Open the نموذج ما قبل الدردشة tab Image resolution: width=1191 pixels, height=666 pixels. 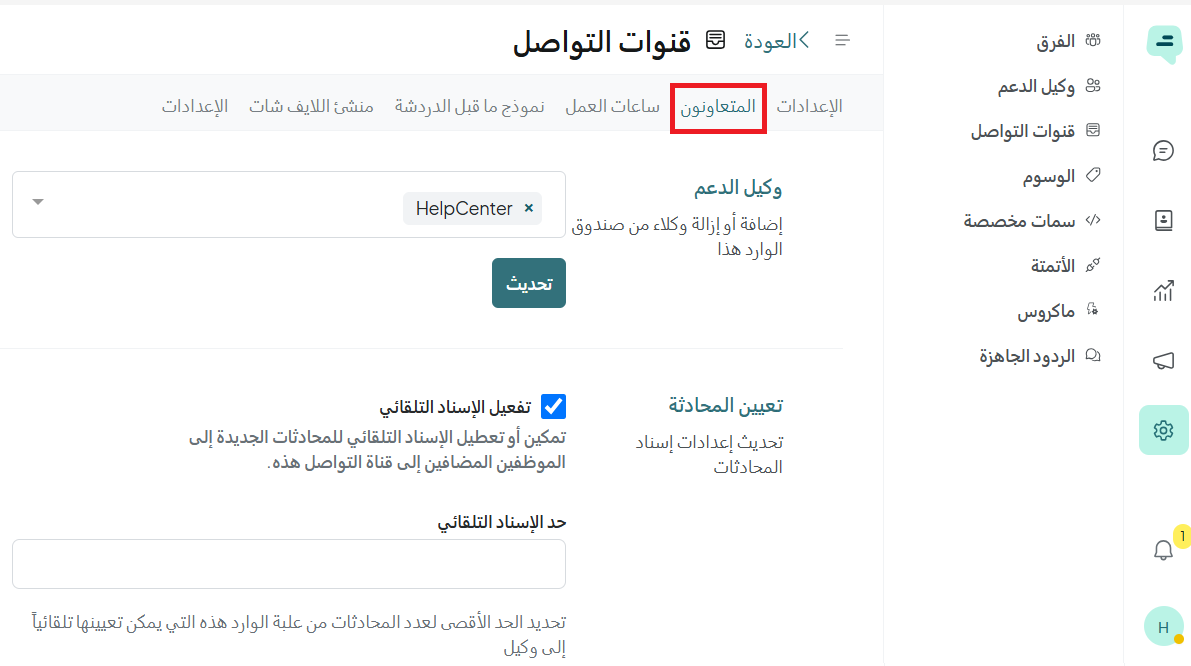pyautogui.click(x=469, y=106)
